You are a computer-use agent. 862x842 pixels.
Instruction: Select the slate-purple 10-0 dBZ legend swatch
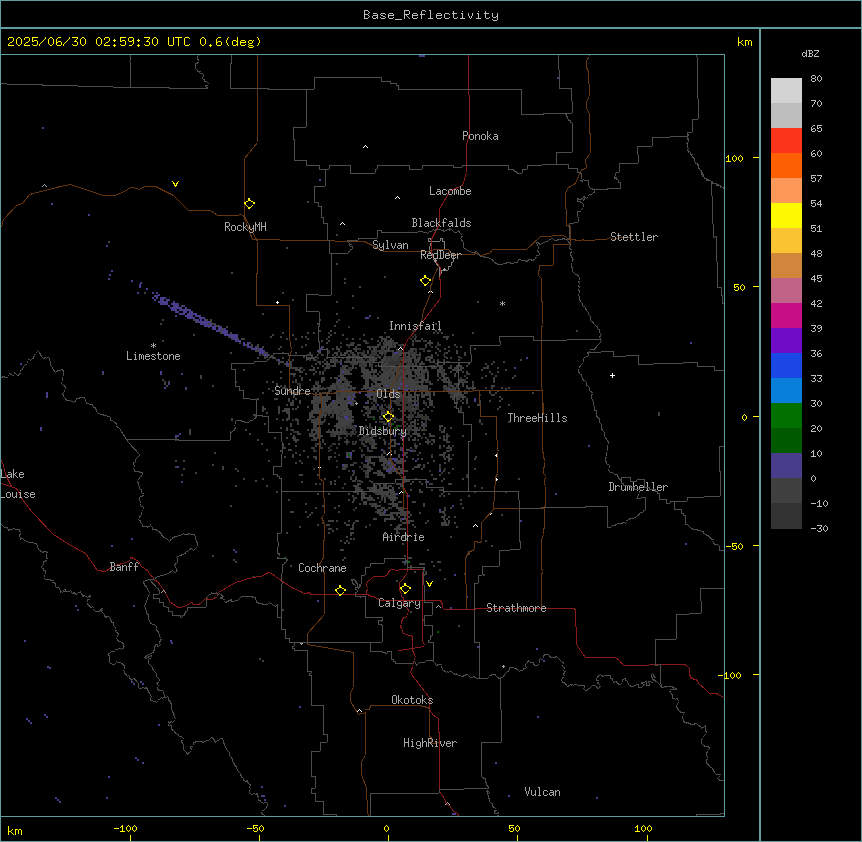[x=786, y=466]
